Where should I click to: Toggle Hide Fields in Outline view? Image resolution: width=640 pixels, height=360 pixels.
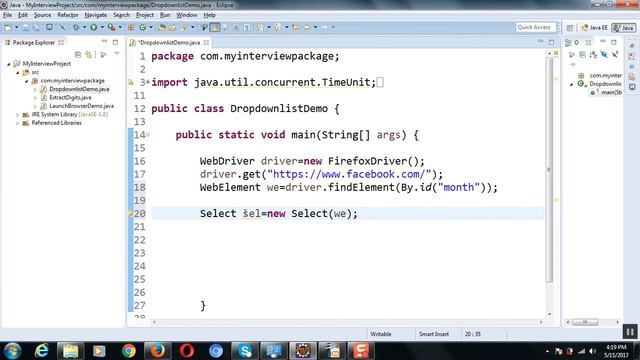604,54
